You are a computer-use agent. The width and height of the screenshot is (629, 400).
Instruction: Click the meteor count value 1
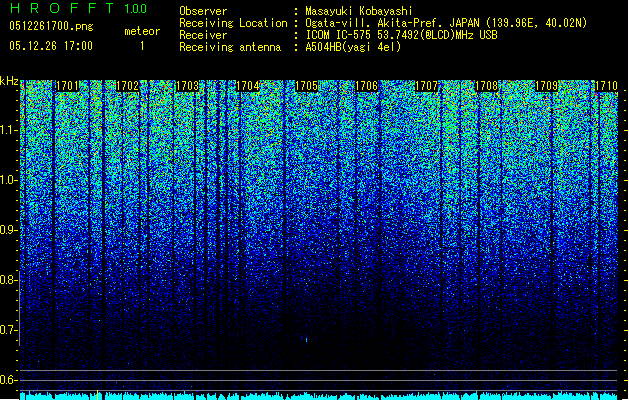coord(142,46)
